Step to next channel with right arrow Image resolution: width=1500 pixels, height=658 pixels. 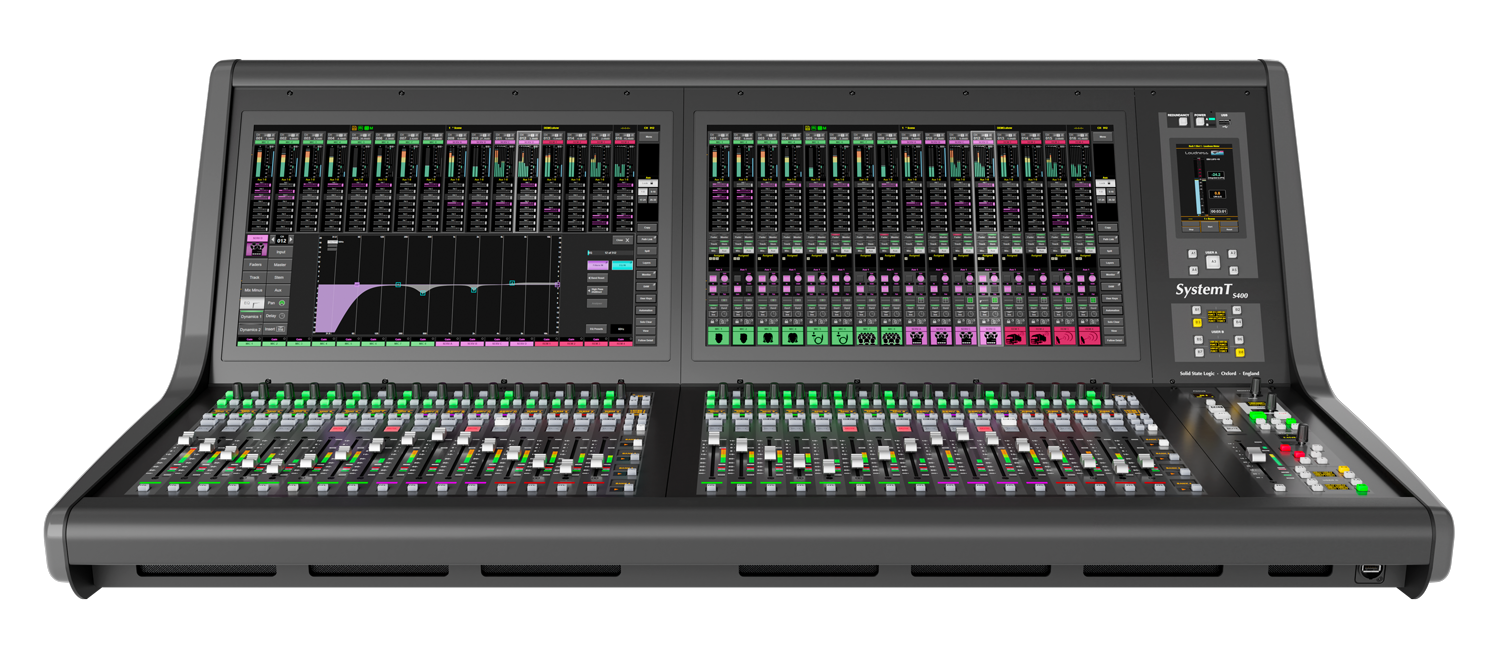(292, 240)
